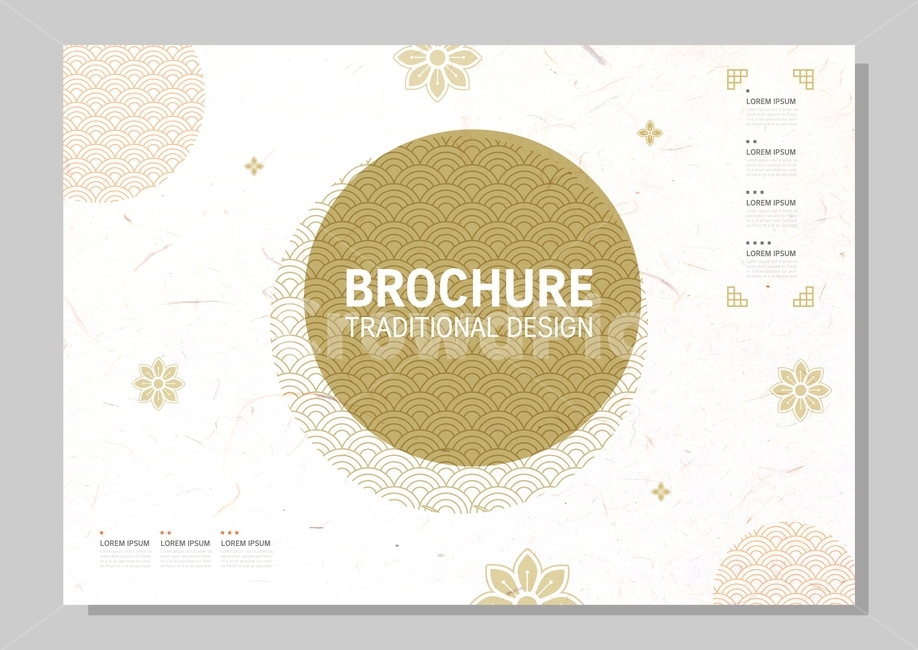Click the BROCHURE title text
This screenshot has width=918, height=650.
click(469, 288)
